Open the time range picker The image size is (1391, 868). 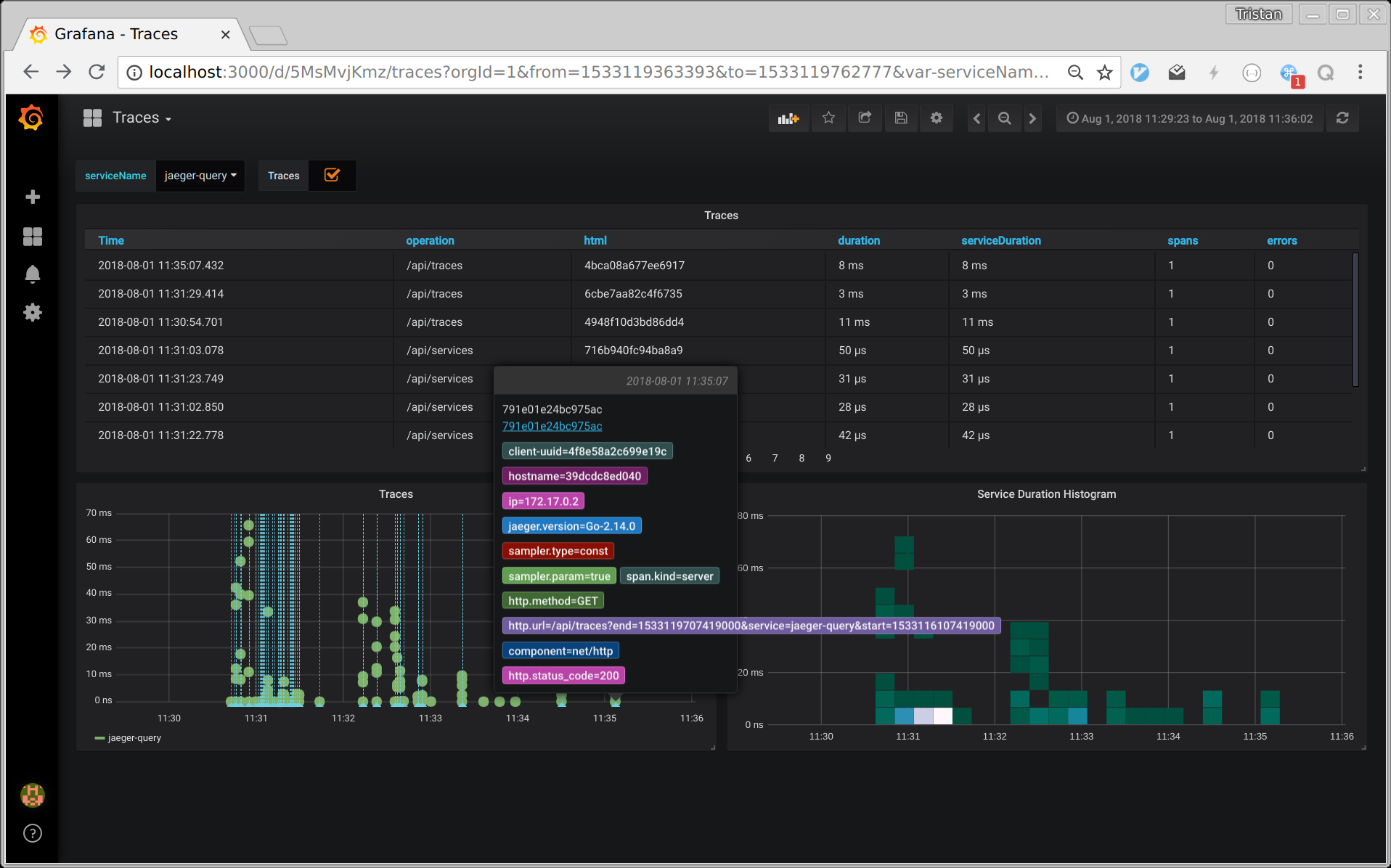click(x=1189, y=118)
